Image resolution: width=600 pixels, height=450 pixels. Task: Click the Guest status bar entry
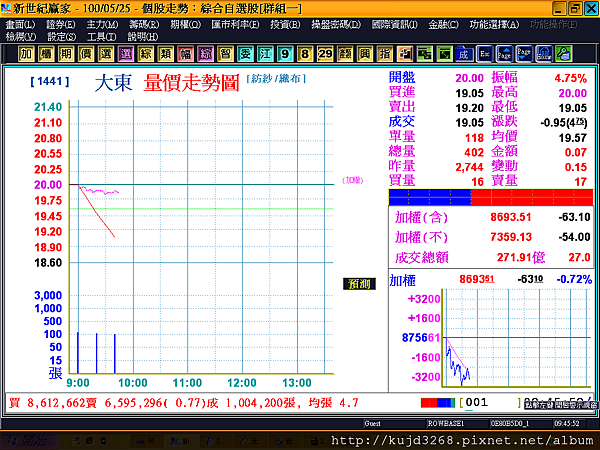click(x=372, y=423)
